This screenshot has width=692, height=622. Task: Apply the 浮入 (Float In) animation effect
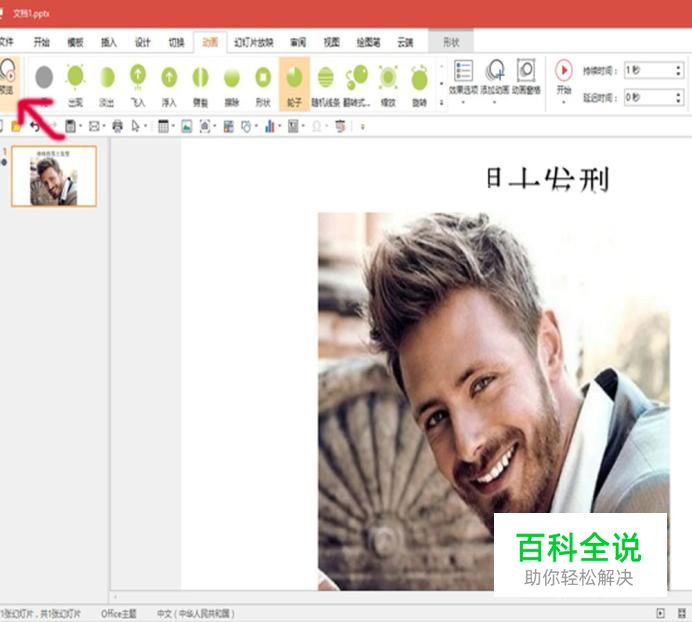[x=169, y=85]
